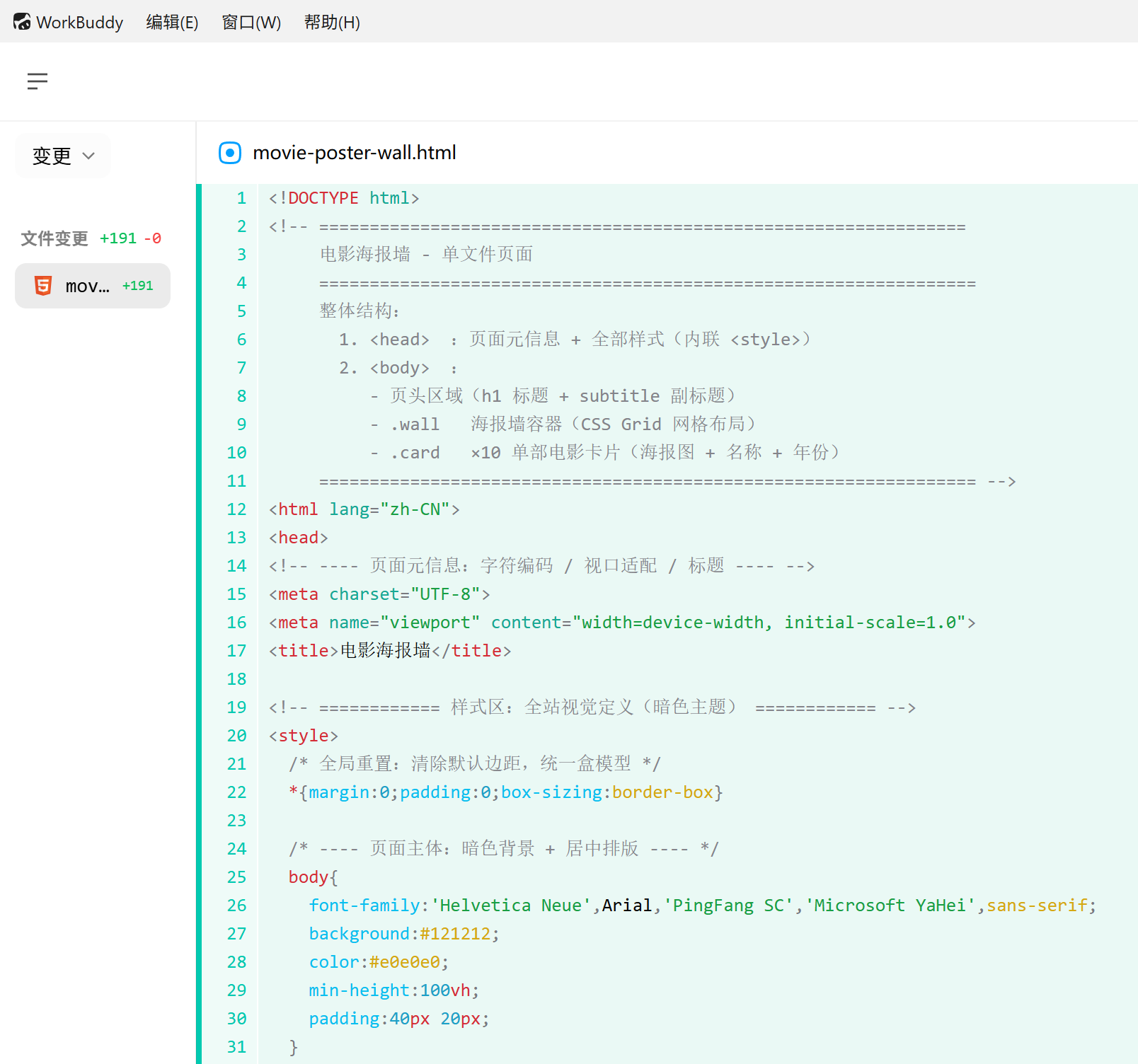Click the <style> tag on line 20

(304, 736)
